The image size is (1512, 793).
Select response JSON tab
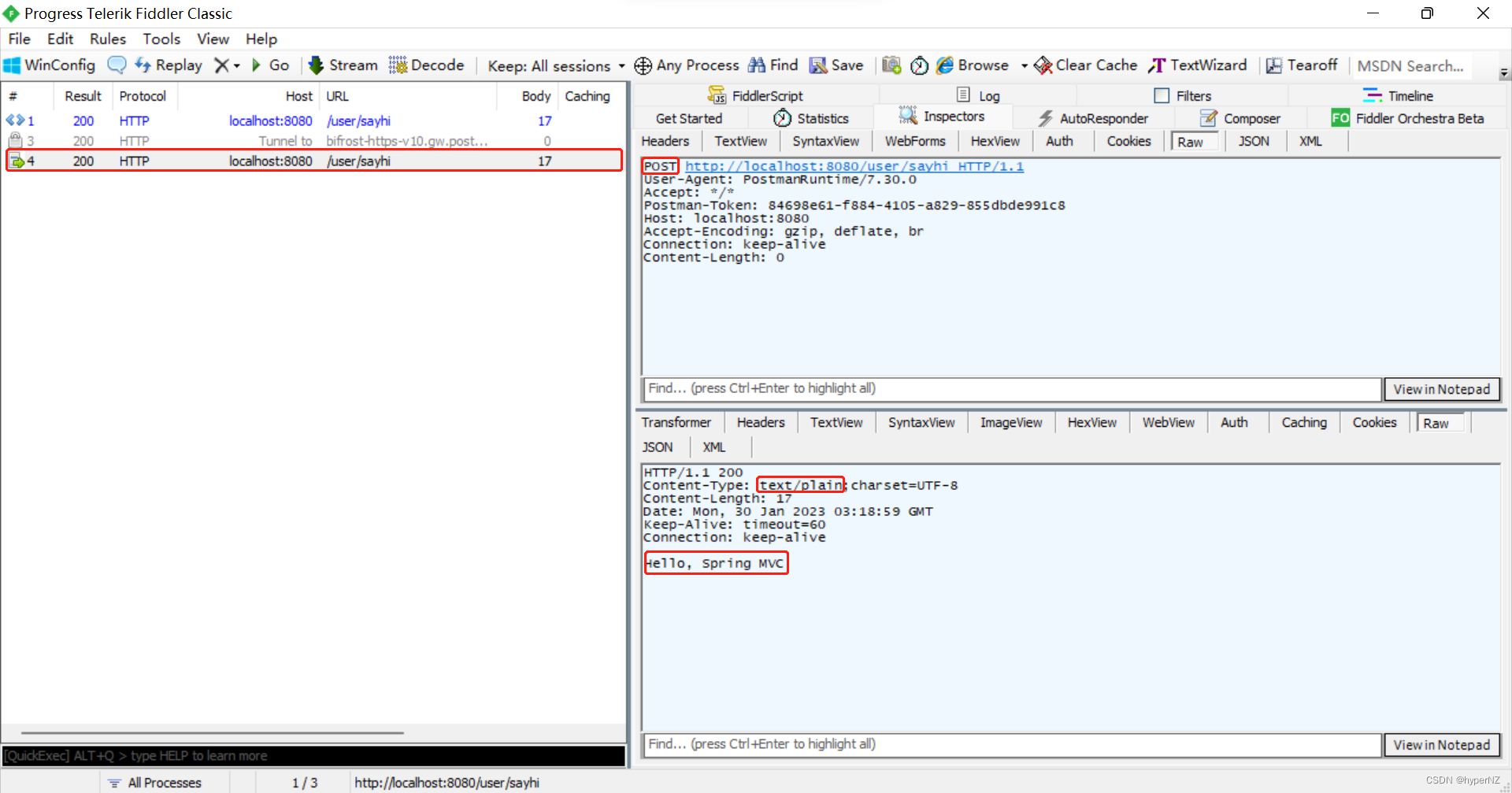(658, 447)
